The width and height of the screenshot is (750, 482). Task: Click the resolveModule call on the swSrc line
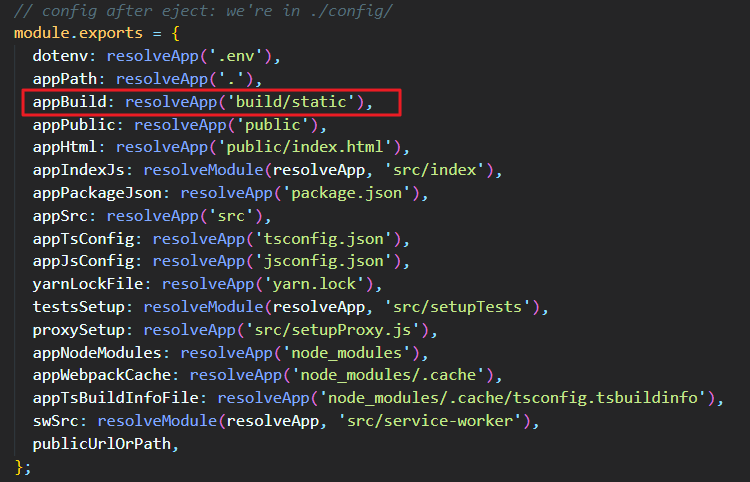[x=157, y=421]
